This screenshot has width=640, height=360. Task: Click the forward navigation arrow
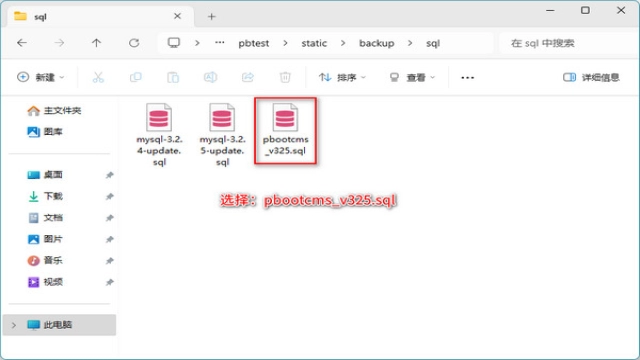pos(59,43)
